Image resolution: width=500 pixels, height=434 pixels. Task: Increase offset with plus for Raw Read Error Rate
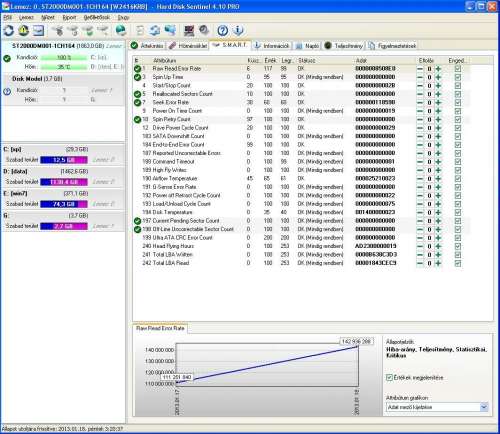click(438, 69)
